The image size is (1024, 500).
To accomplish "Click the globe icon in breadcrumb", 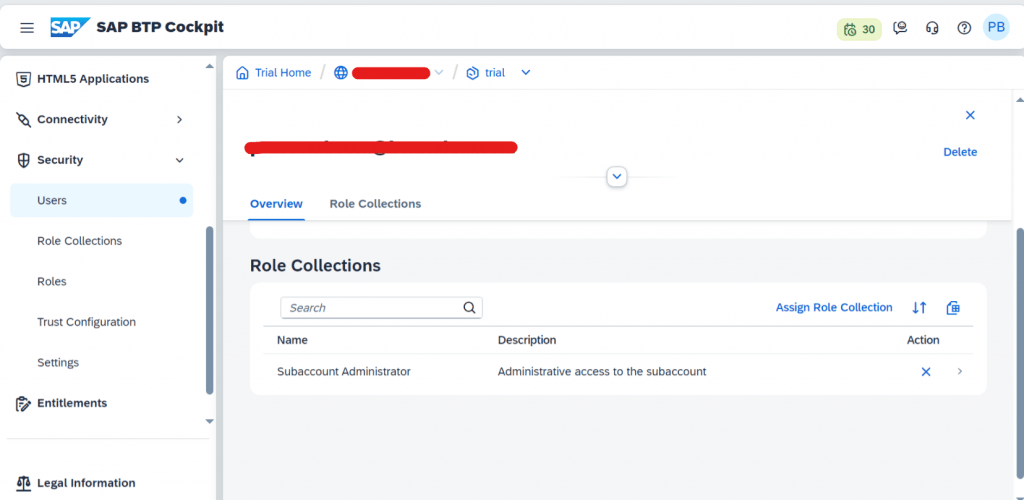I will click(341, 72).
